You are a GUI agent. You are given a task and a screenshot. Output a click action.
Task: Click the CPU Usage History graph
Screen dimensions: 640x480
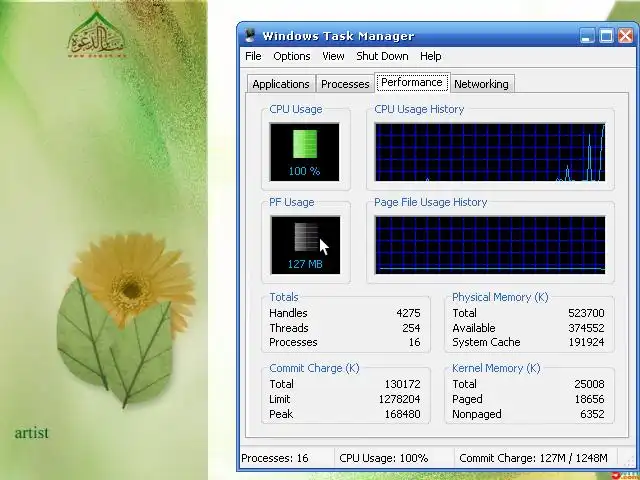pos(490,152)
